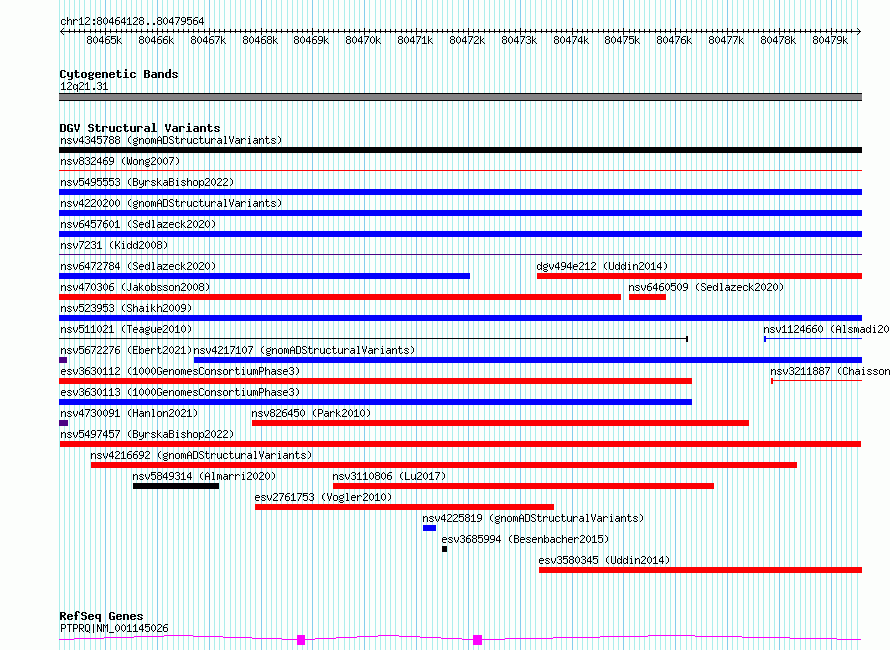
Task: Click the red esv3580345 variant bar
Action: pos(700,570)
